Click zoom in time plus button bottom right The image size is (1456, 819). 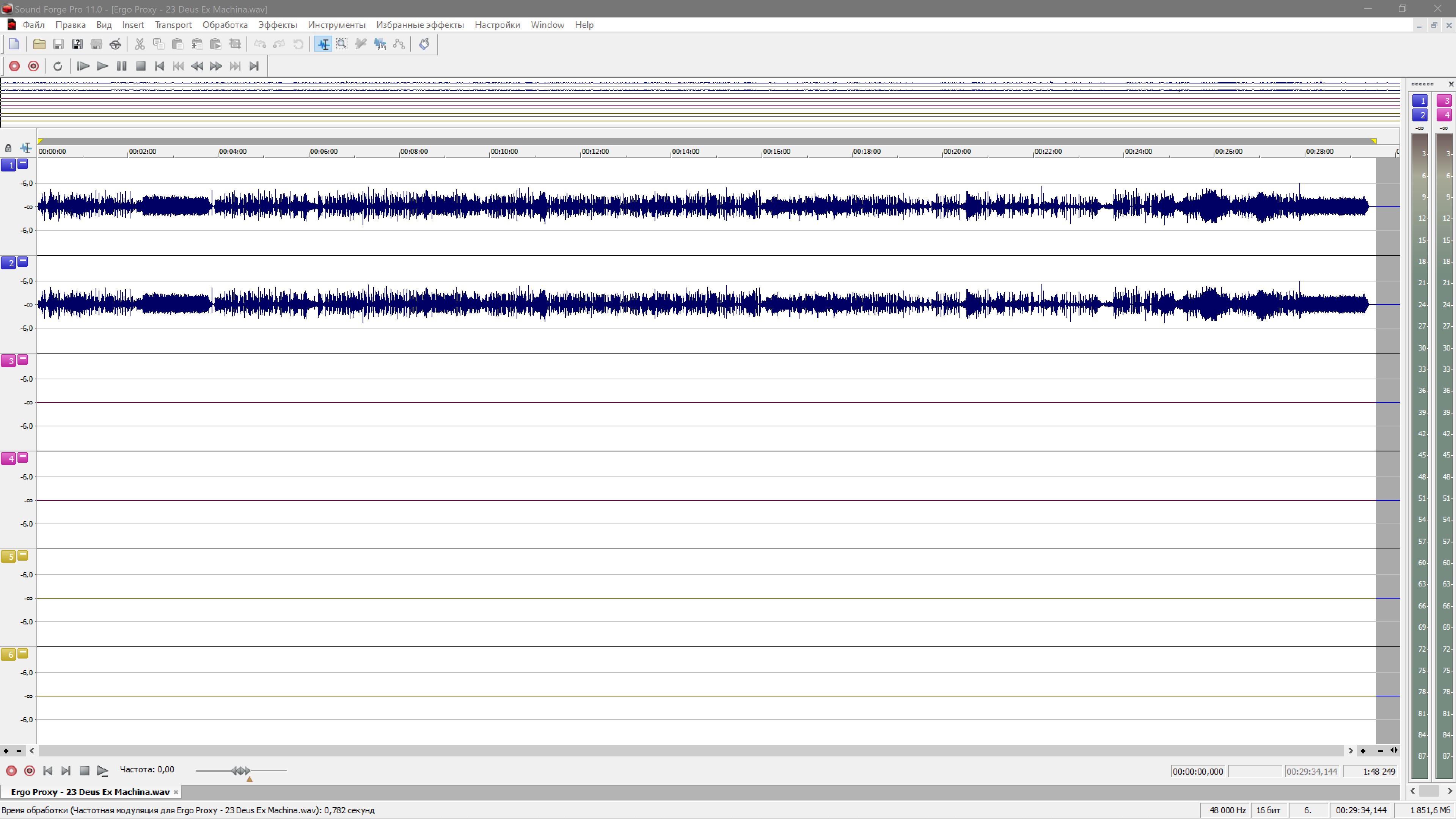click(x=1363, y=751)
